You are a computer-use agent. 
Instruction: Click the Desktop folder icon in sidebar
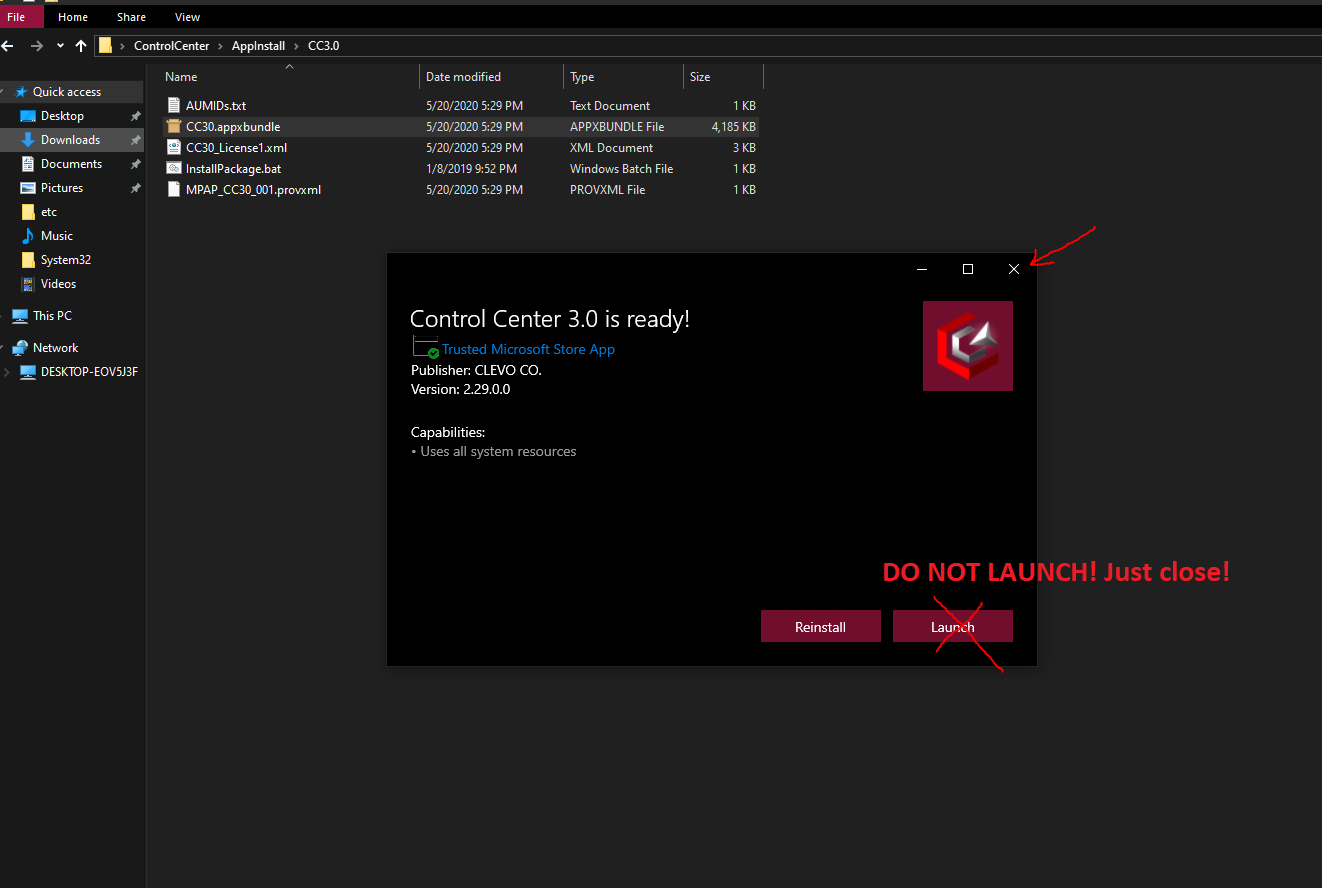[28, 116]
